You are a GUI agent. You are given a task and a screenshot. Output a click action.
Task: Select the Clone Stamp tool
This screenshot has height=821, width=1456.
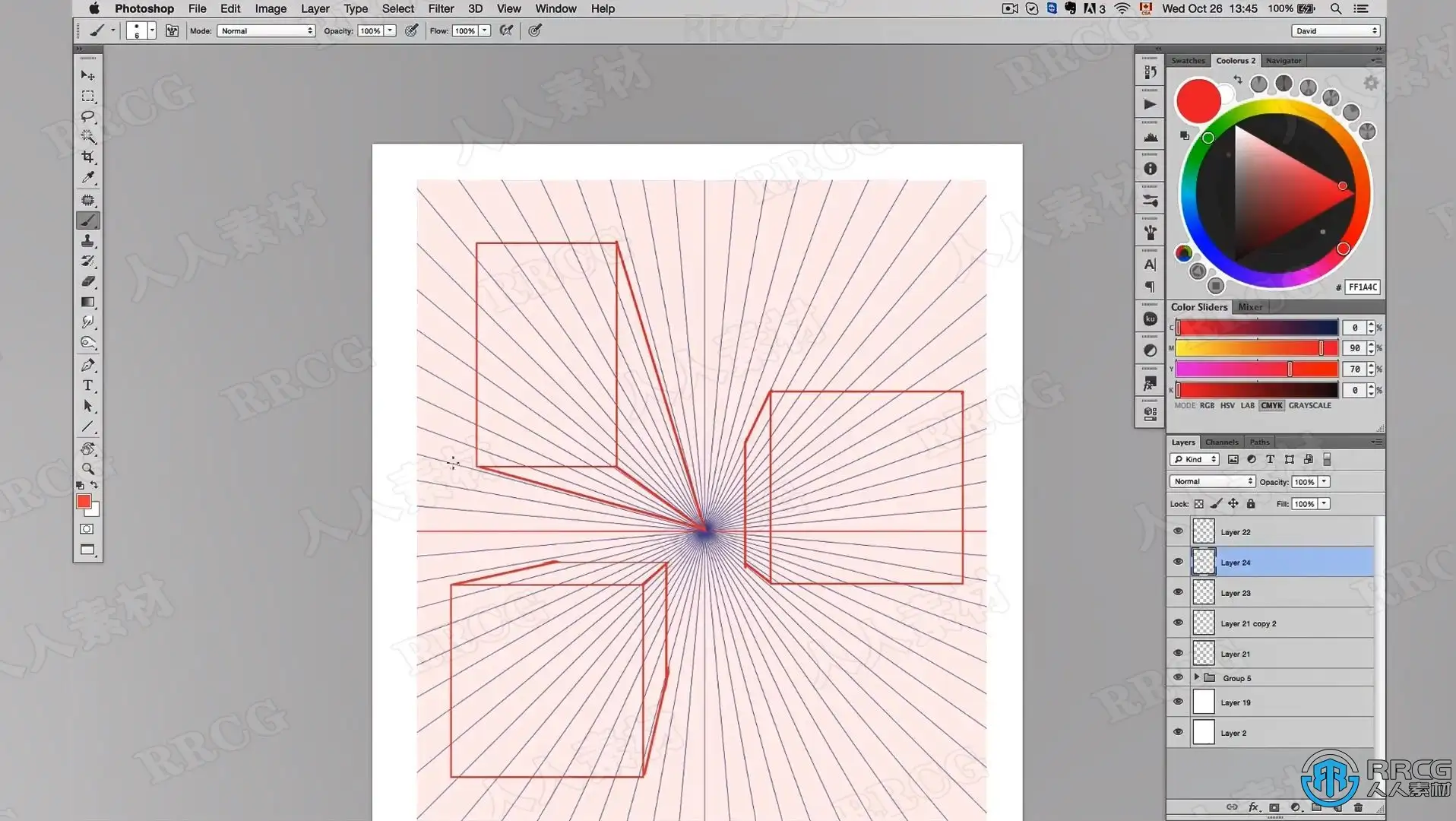tap(88, 241)
